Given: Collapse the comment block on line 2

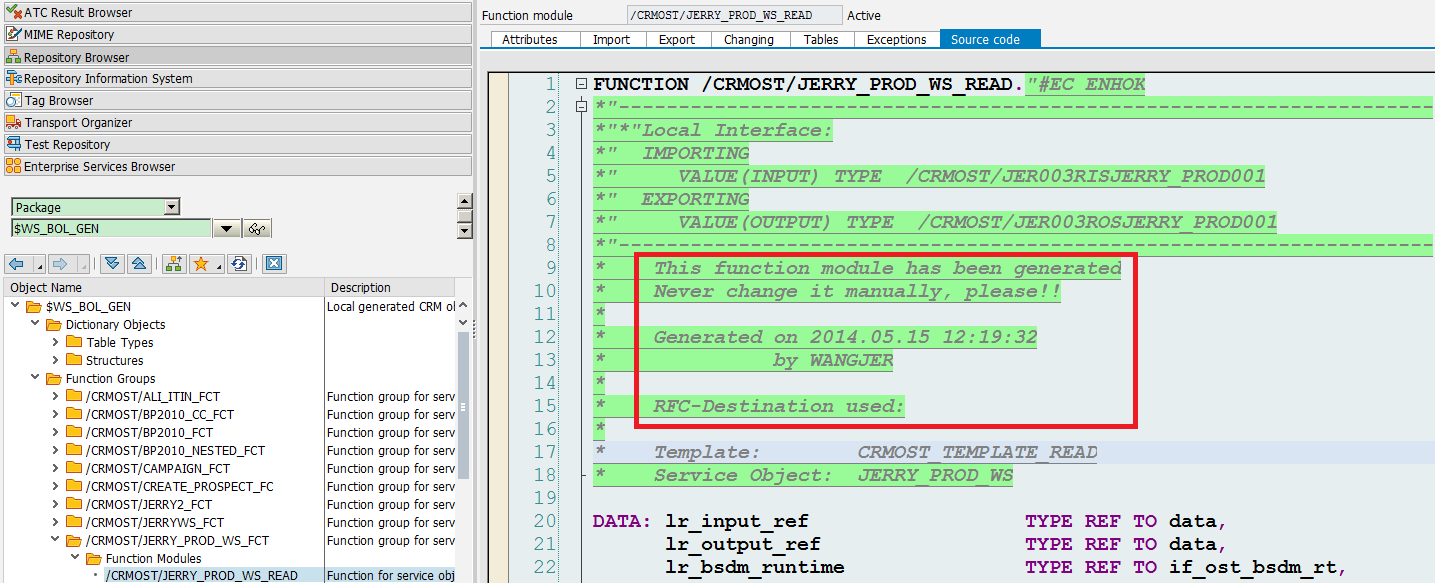Looking at the screenshot, I should 582,106.
